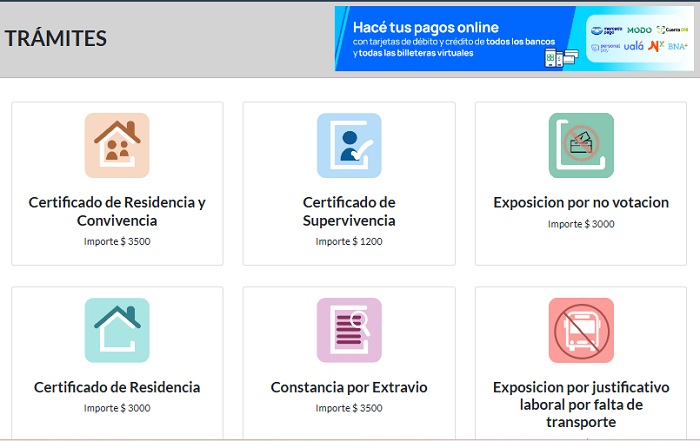Open Certificado de Residencia y Convivencia title
Viewport: 700px width, 441px height.
pyautogui.click(x=117, y=211)
